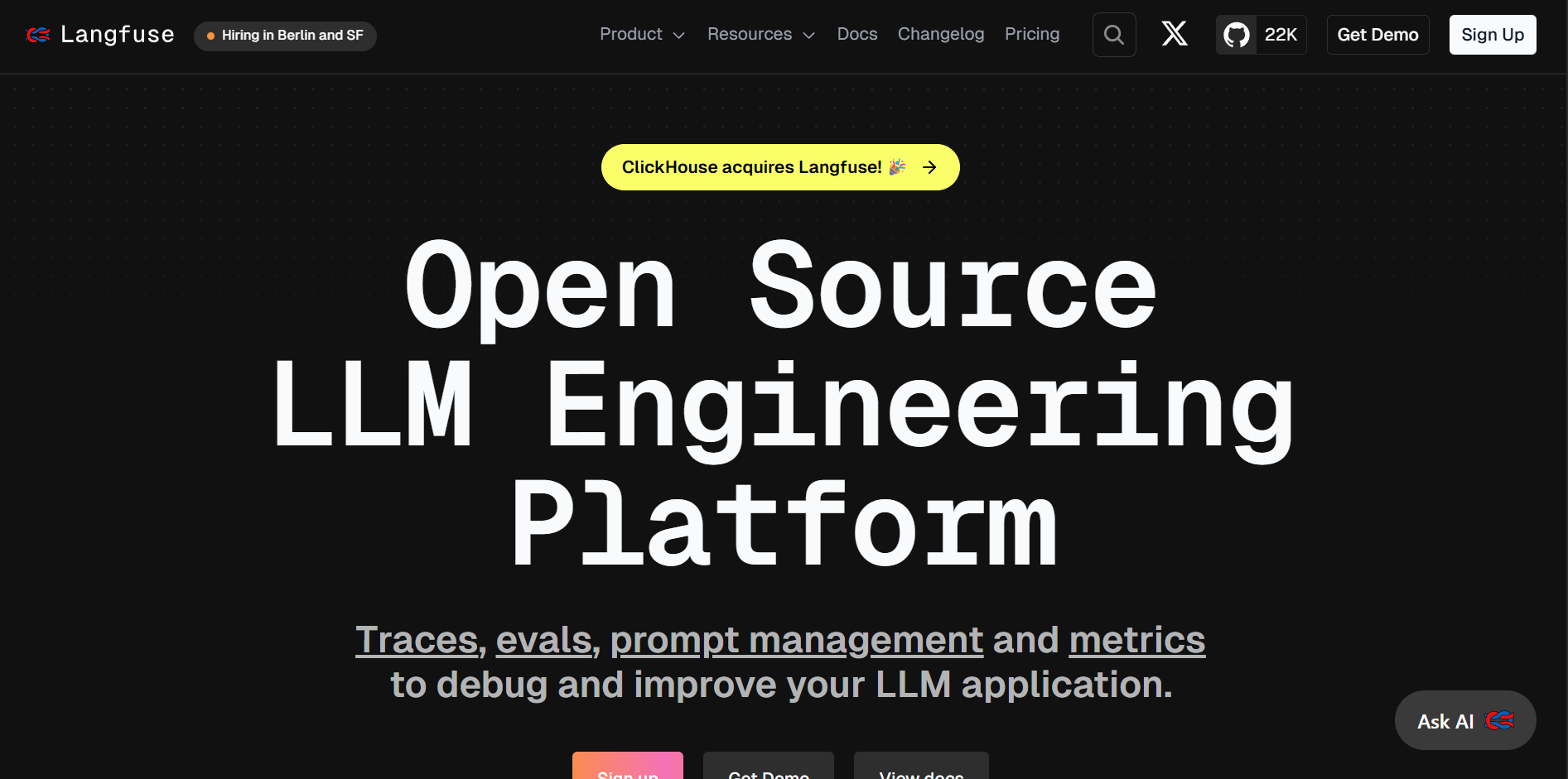Click the Langfuse logo icon
1568x779 pixels.
[x=38, y=35]
